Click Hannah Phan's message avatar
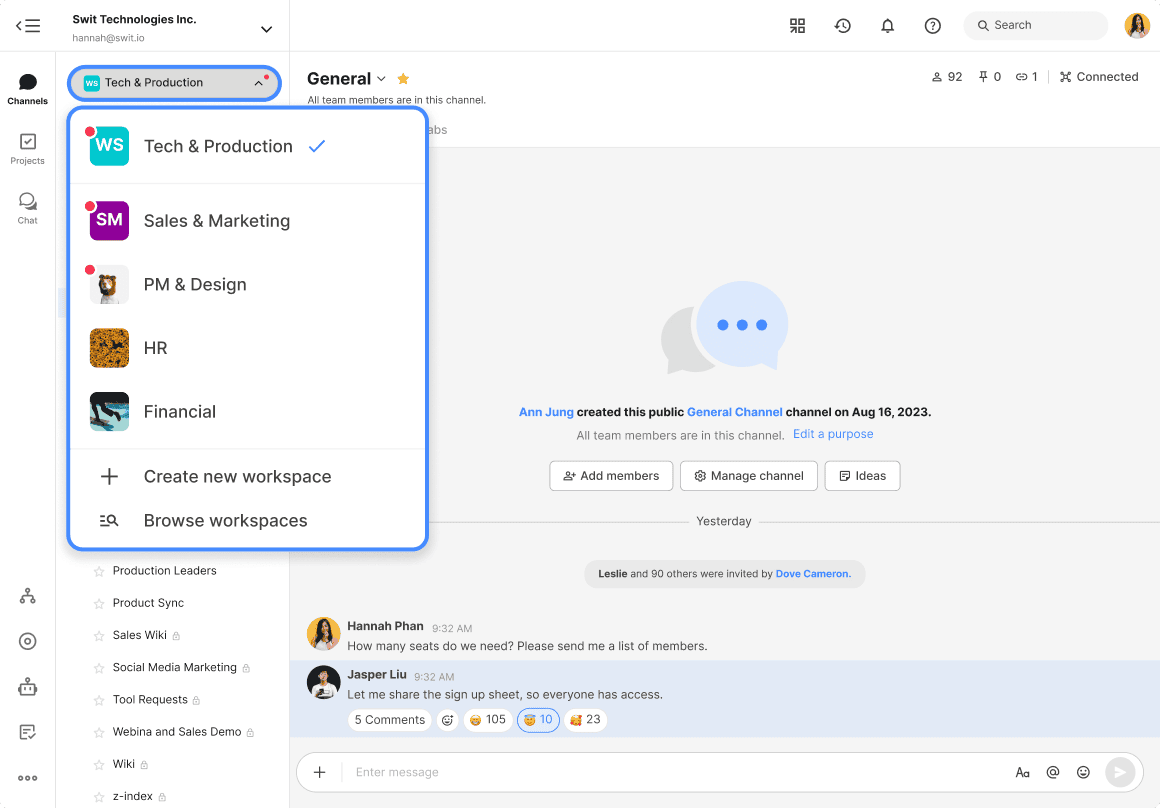This screenshot has width=1160, height=808. [x=323, y=634]
